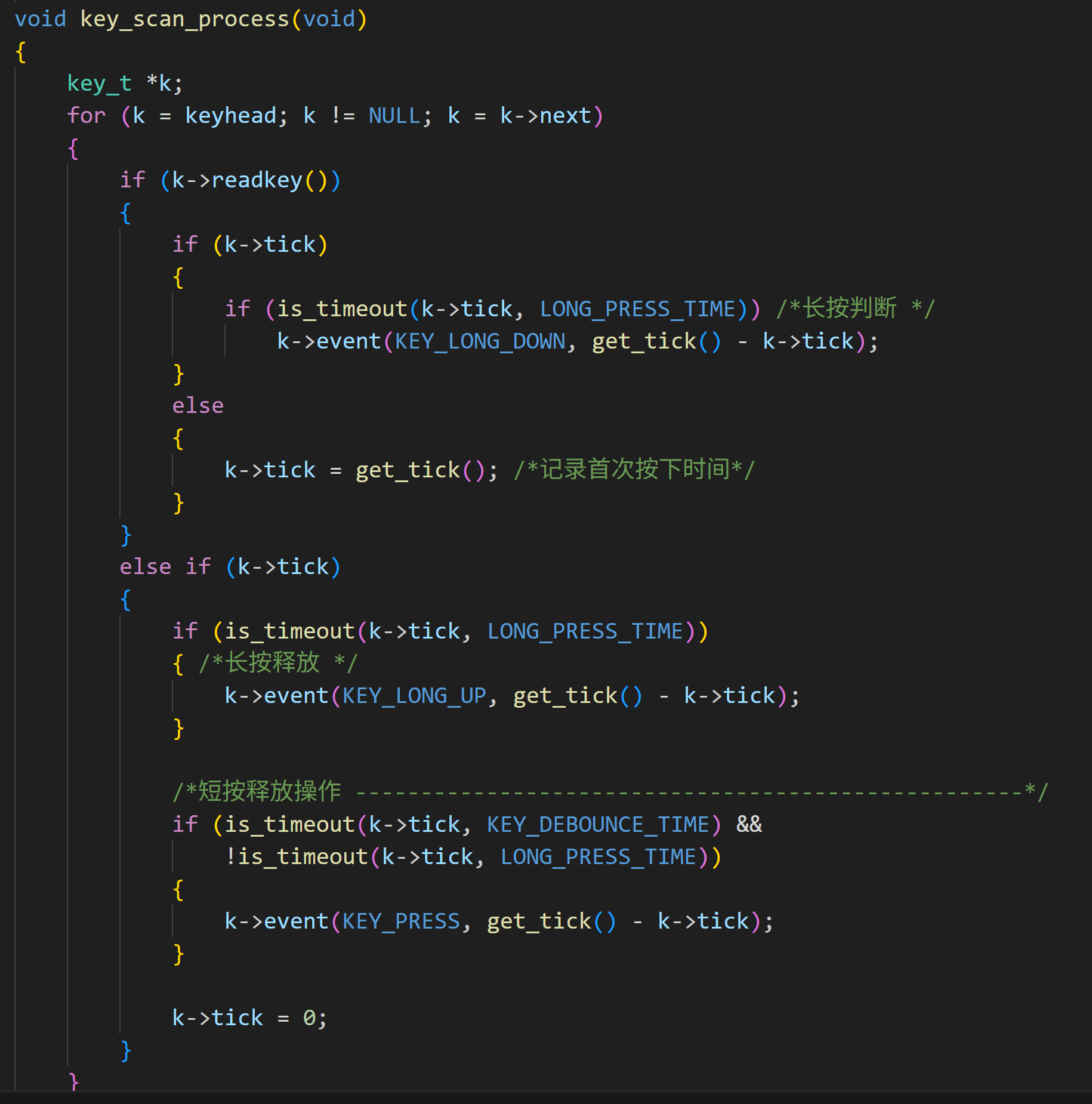This screenshot has height=1104, width=1092.
Task: Click the 记录首次按下时间 comment
Action: tap(634, 470)
